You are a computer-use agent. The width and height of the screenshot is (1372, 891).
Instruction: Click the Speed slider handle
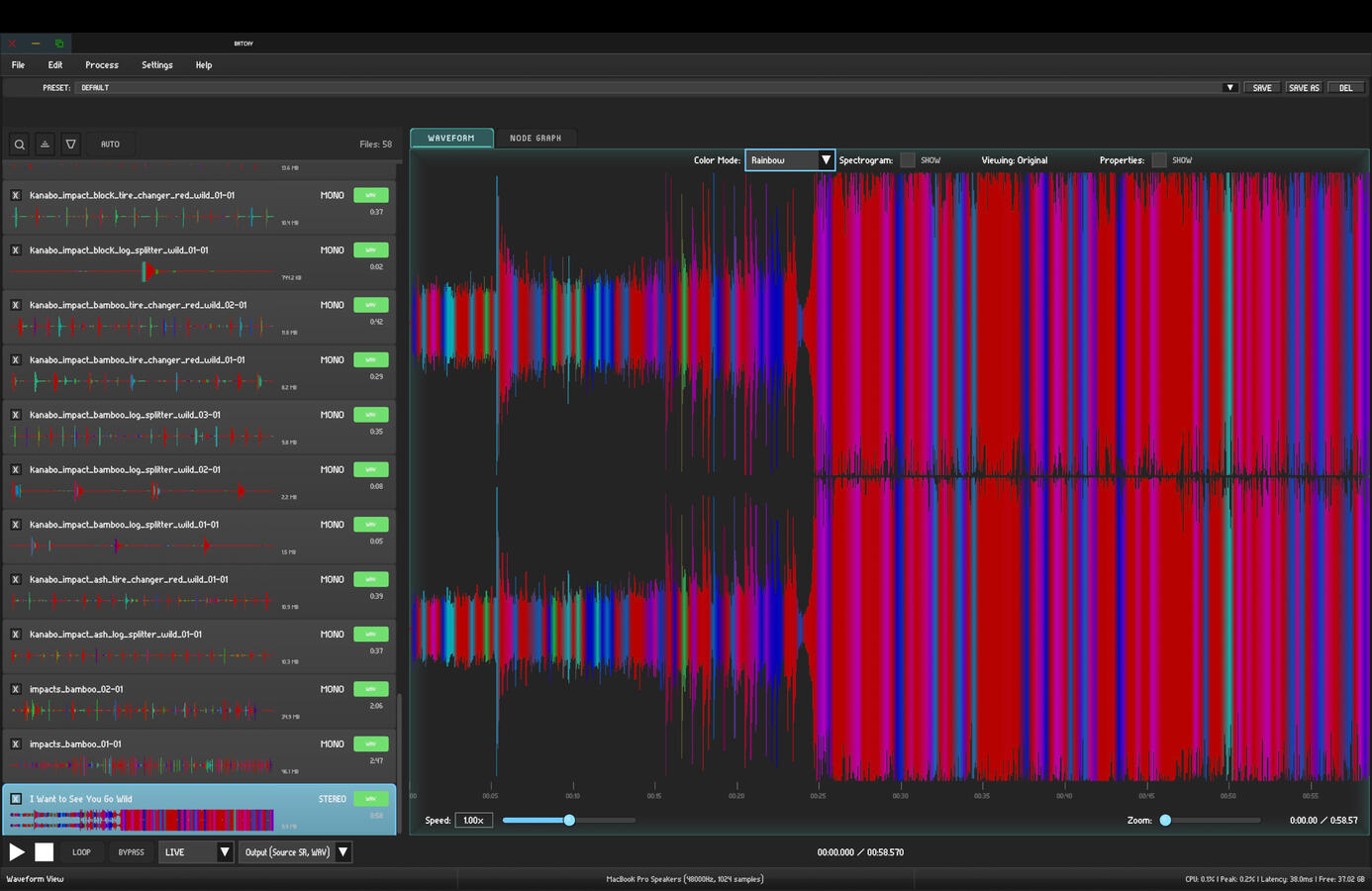click(569, 821)
